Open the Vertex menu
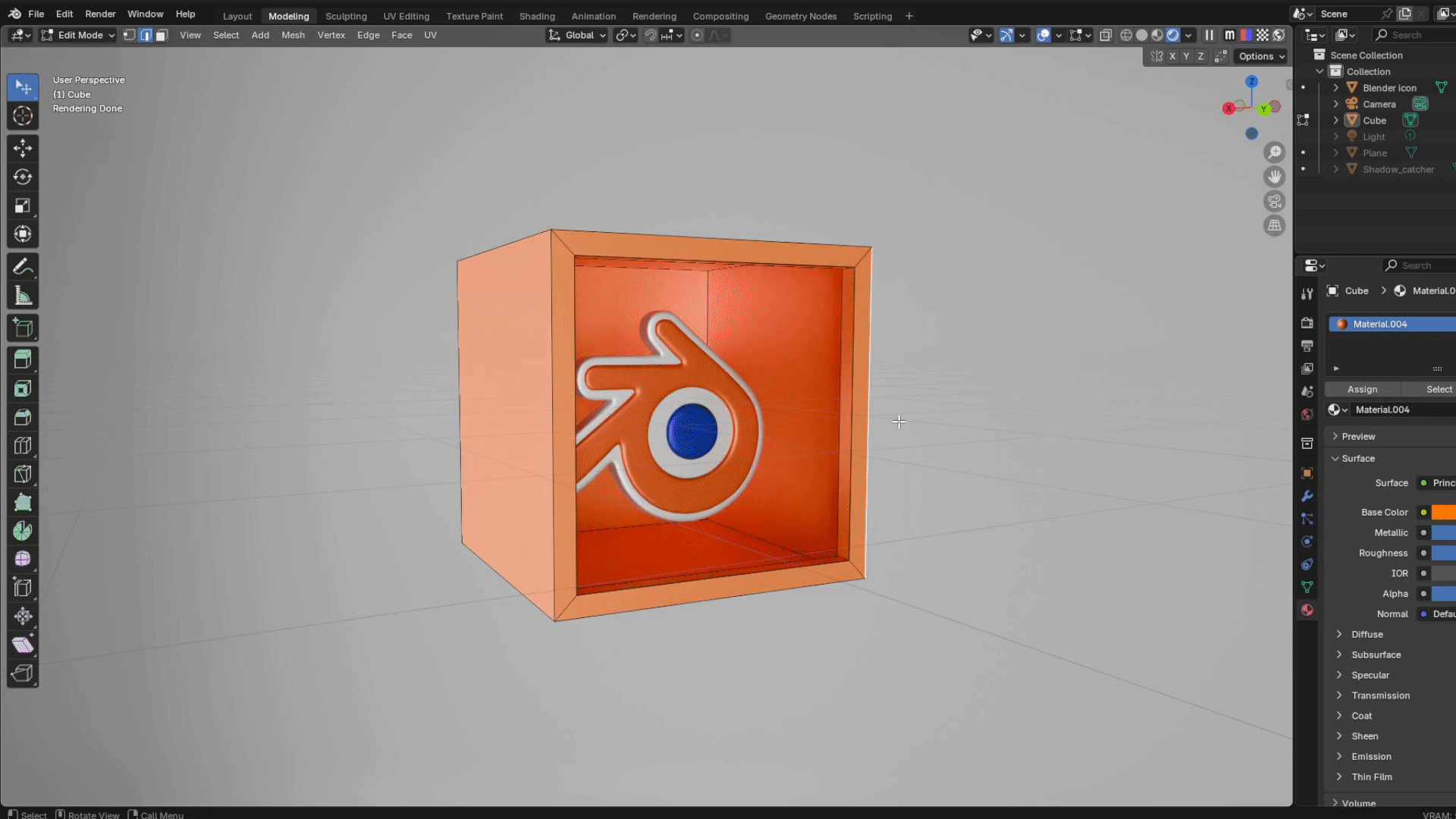 click(331, 35)
